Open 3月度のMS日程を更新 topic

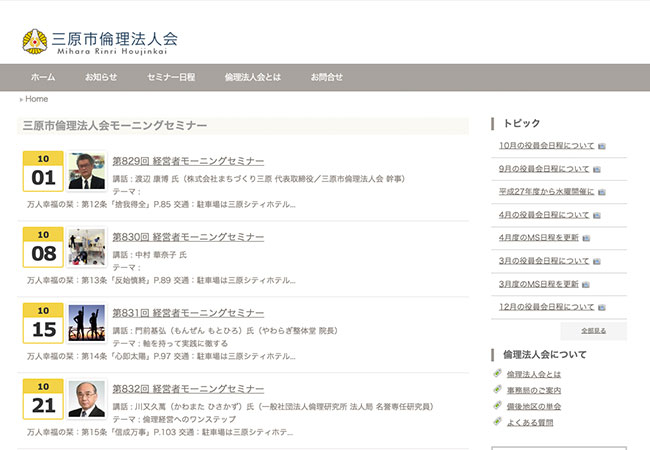click(538, 284)
